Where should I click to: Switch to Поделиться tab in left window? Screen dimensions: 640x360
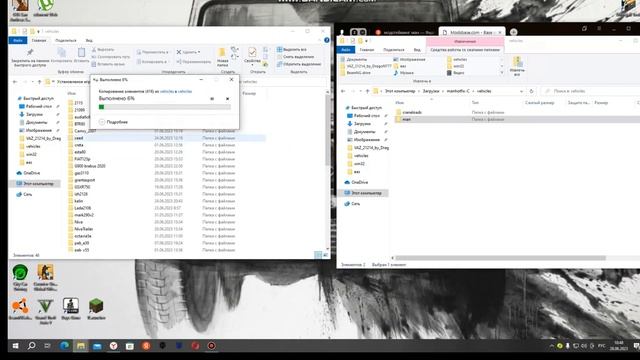[x=65, y=40]
